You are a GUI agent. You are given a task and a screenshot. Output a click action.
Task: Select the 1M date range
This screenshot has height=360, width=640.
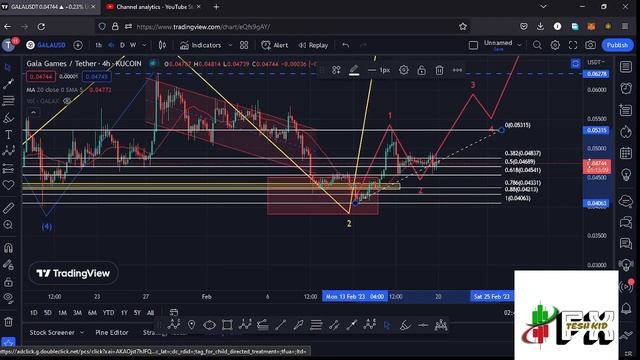[x=62, y=313]
